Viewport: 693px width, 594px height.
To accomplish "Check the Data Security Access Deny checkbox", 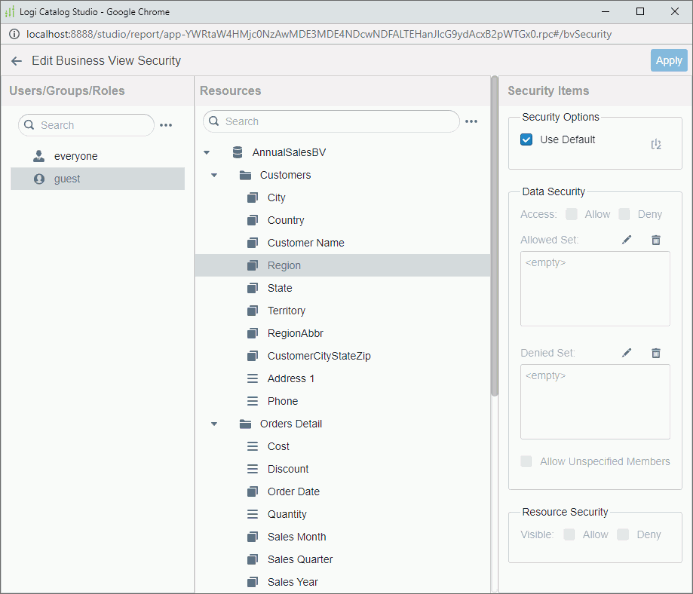I will 624,214.
